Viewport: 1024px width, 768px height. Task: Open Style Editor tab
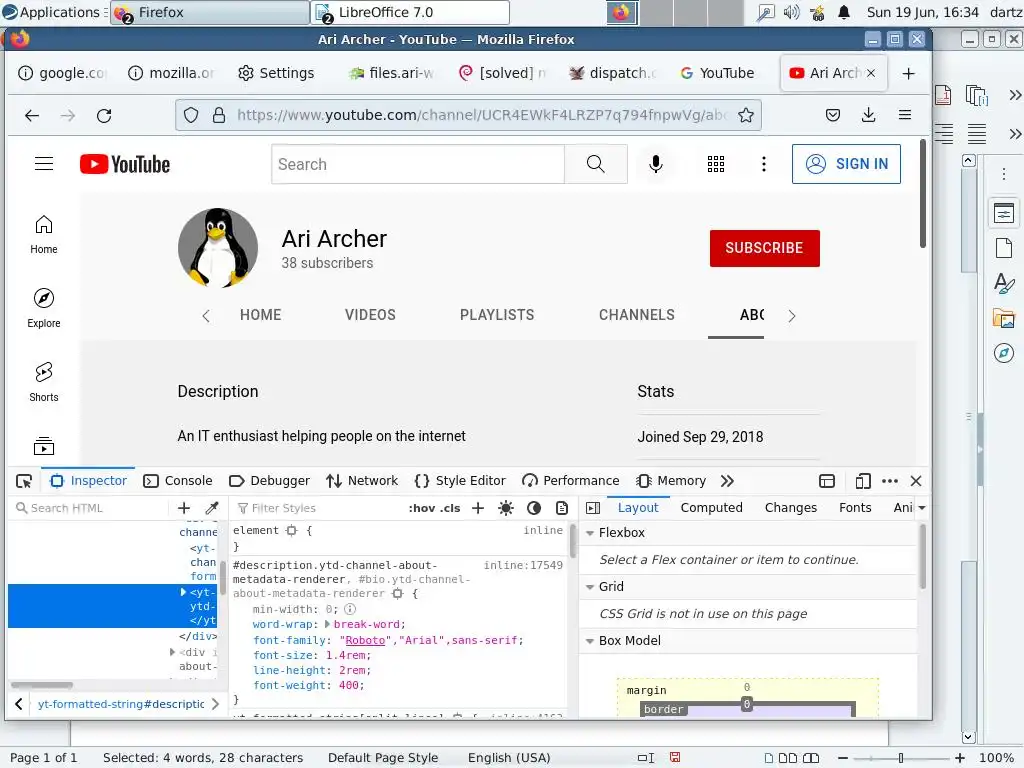460,481
